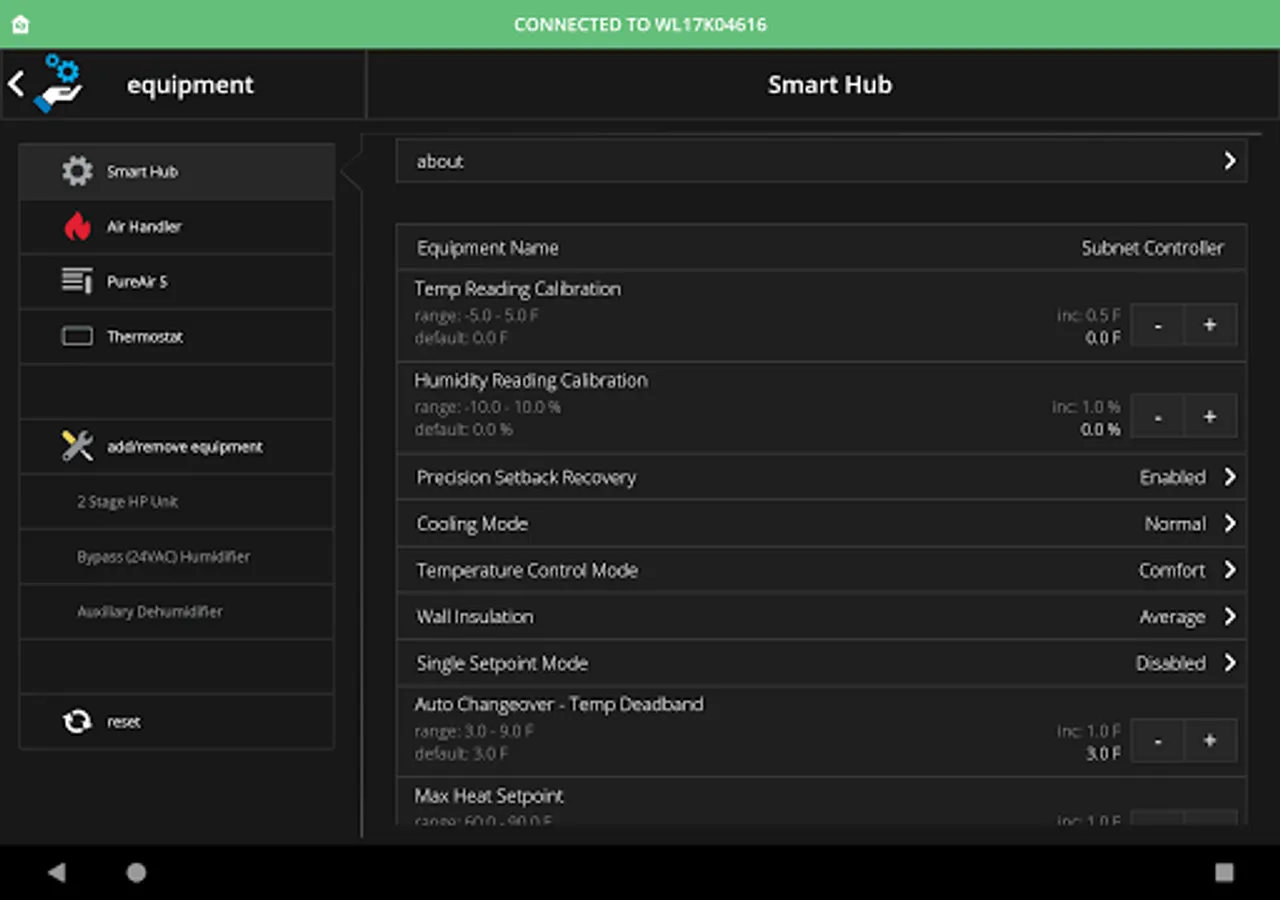The image size is (1280, 900).
Task: Increase Temp Reading Calibration with plus
Action: pyautogui.click(x=1210, y=325)
